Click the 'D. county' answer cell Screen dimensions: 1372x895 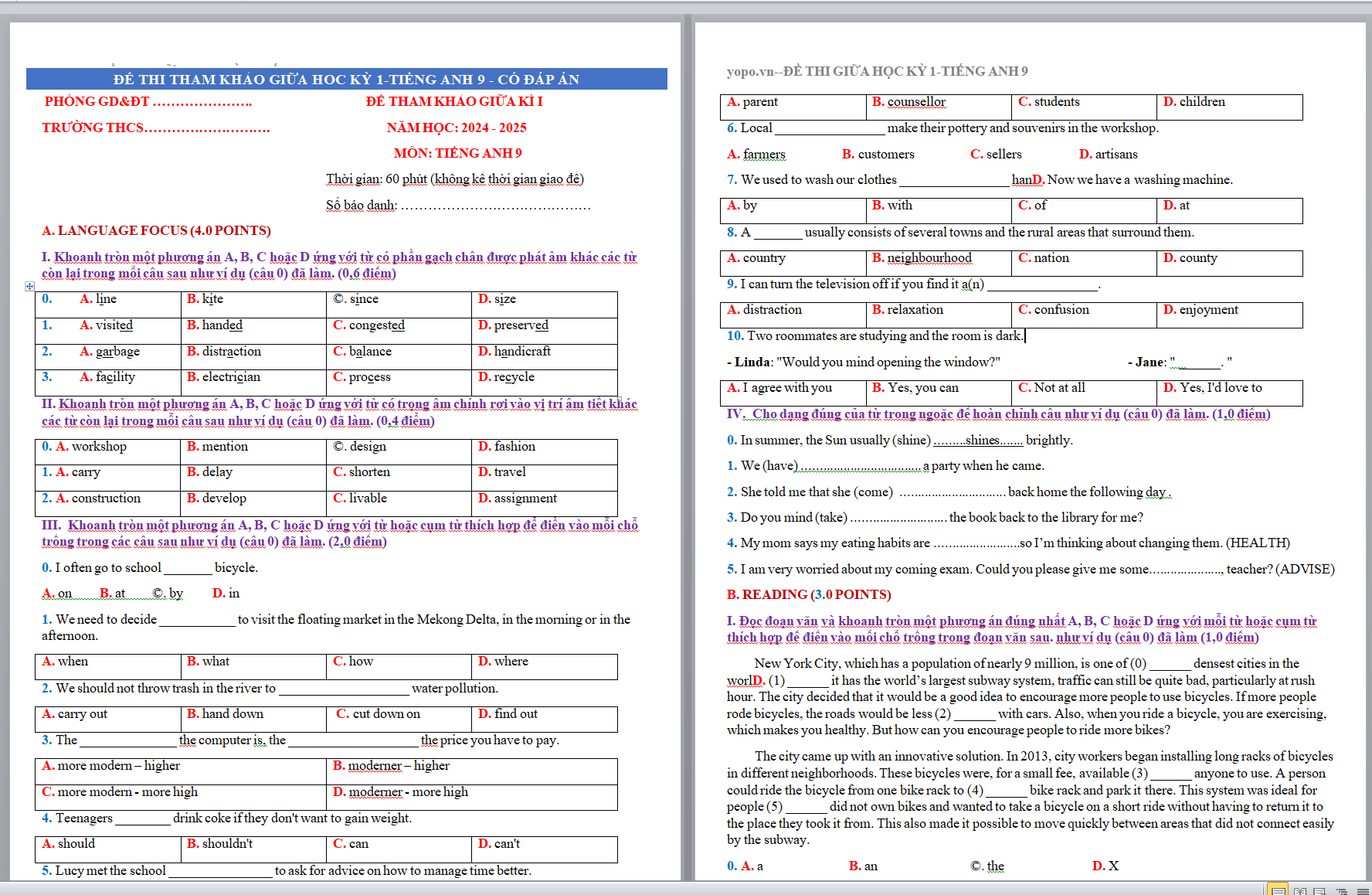1230,264
